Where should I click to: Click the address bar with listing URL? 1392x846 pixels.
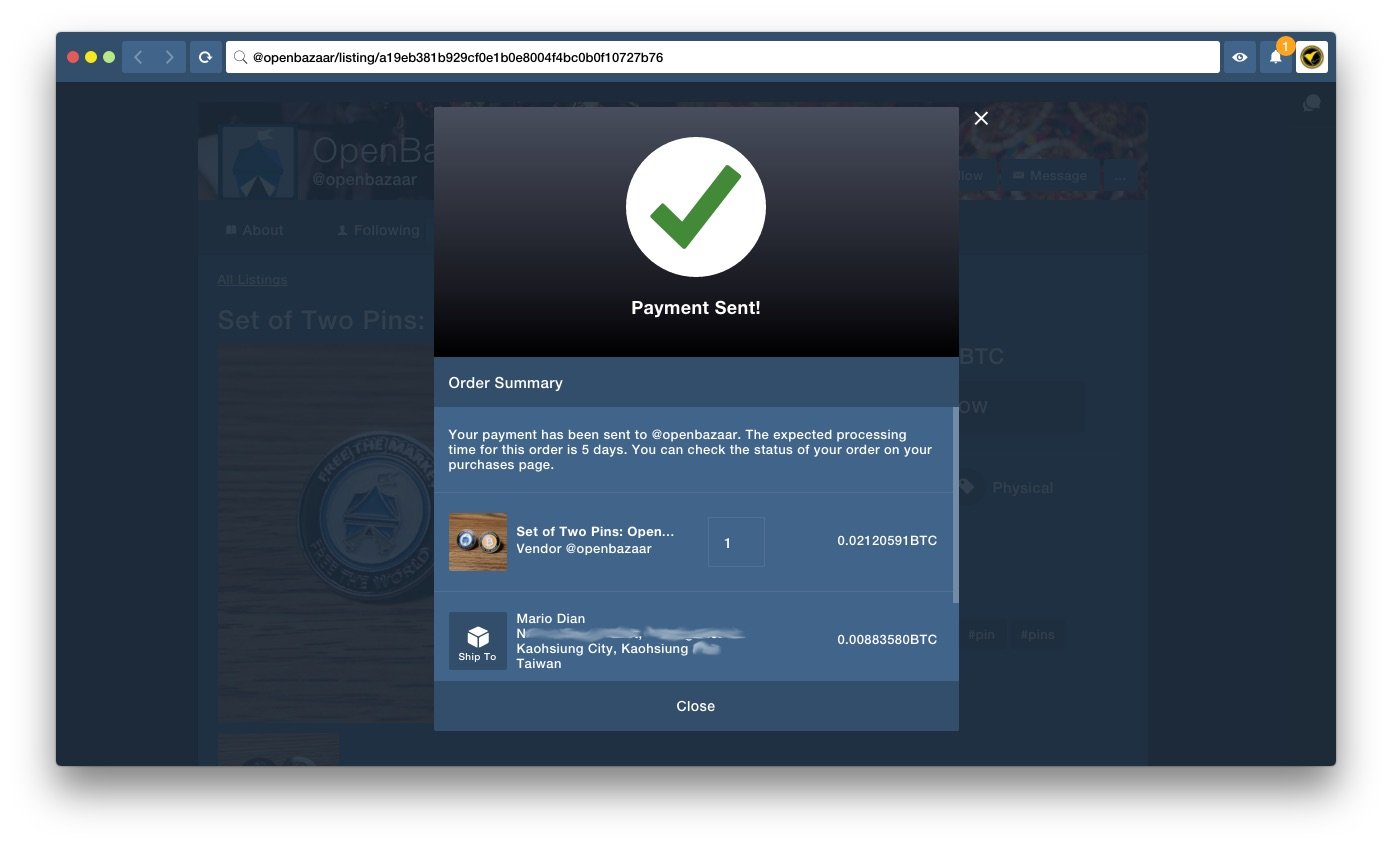click(x=722, y=58)
